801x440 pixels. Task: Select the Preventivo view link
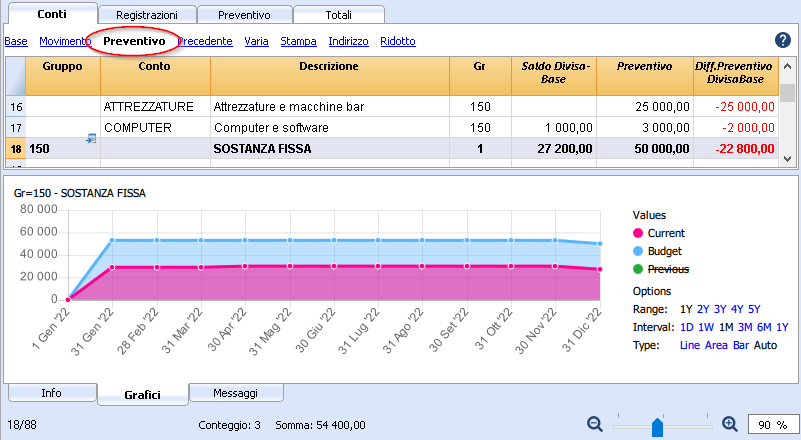134,41
